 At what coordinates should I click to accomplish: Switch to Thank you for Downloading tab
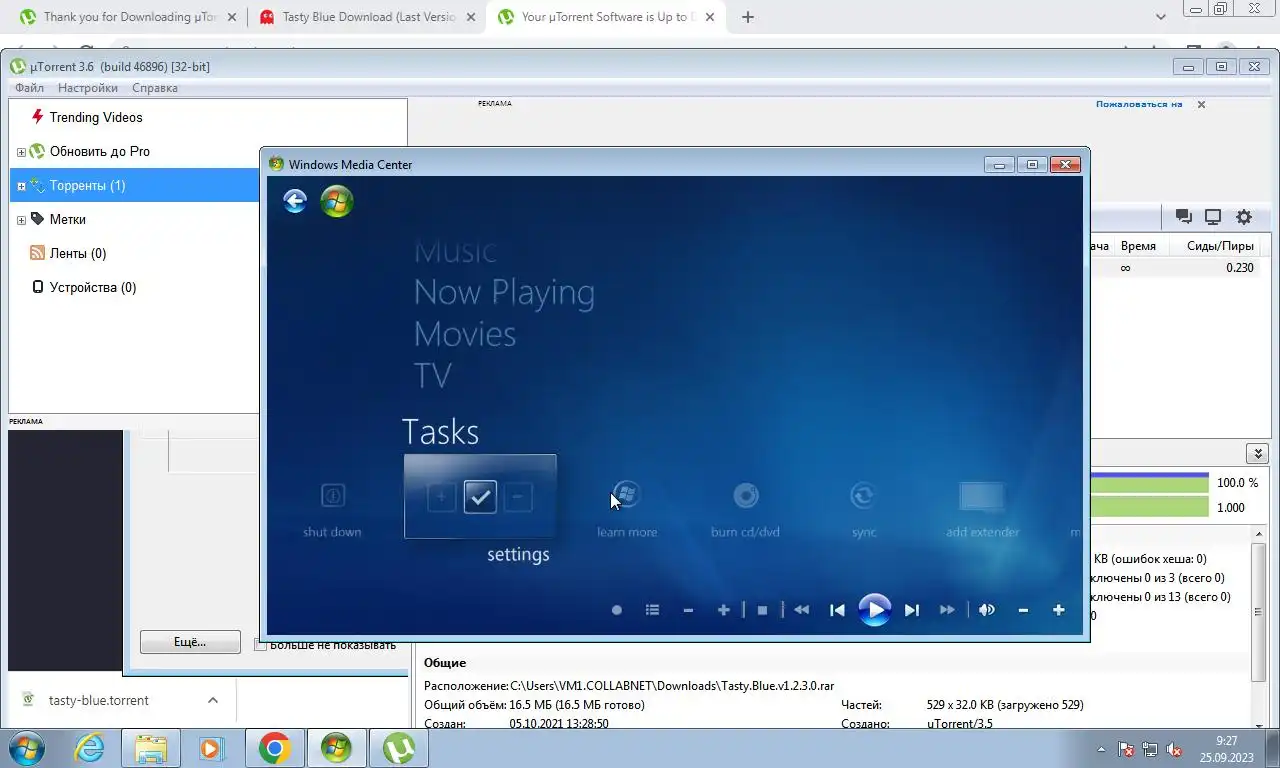click(130, 17)
